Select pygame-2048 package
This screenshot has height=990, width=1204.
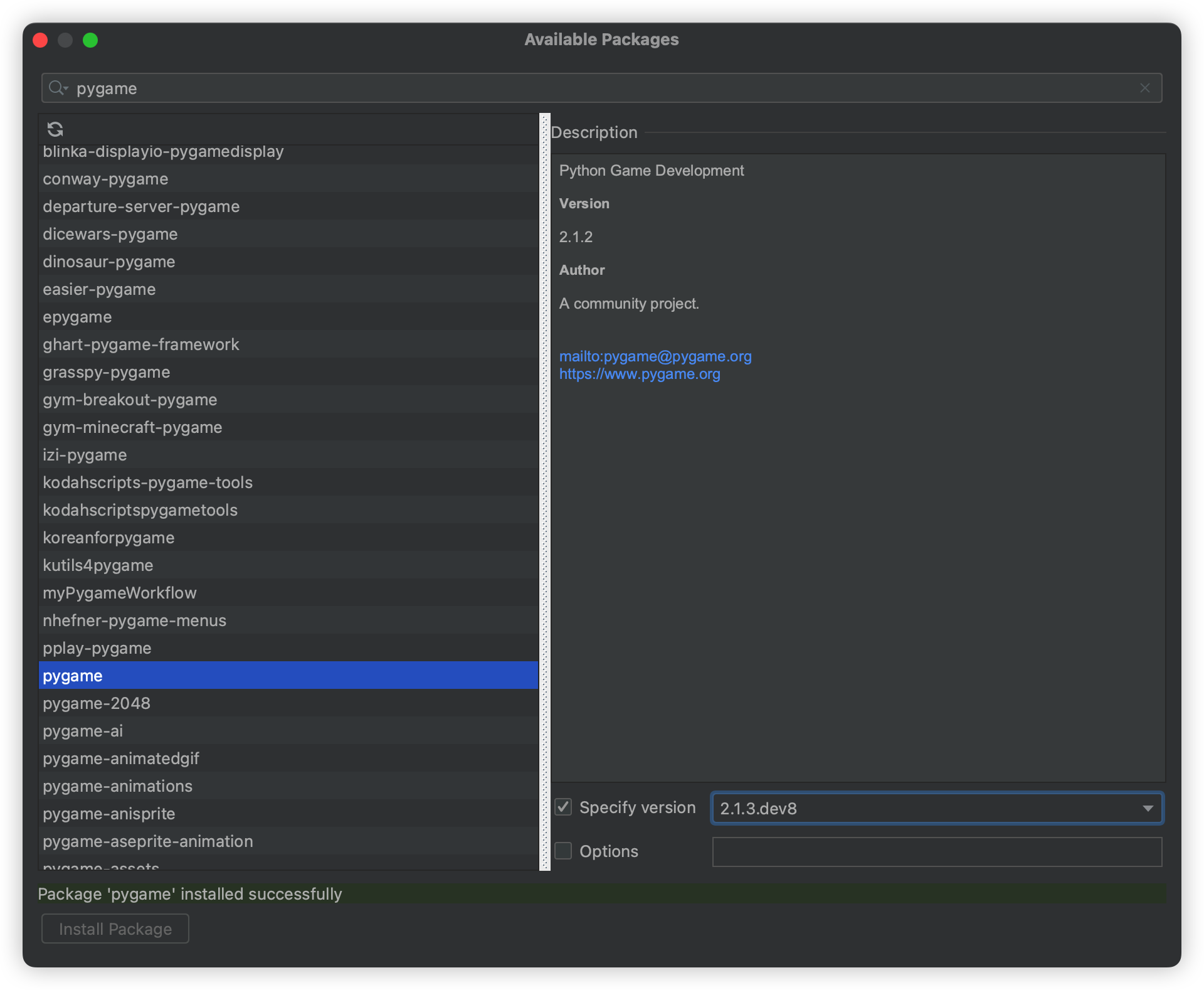pyautogui.click(x=288, y=703)
